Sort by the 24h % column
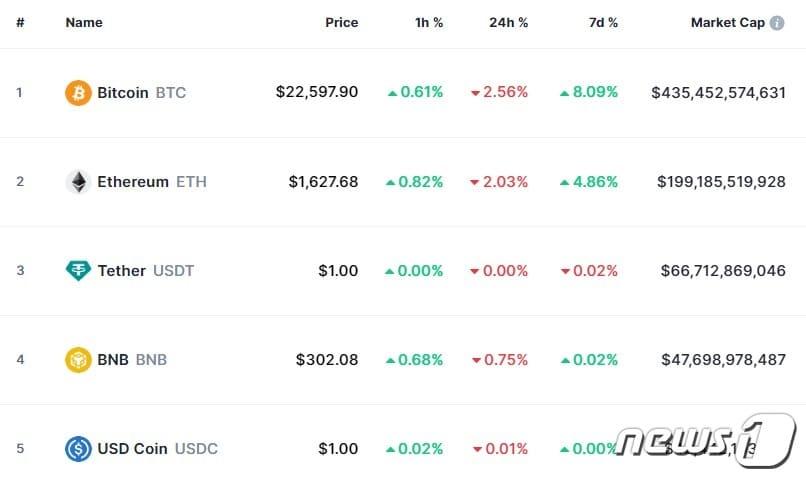This screenshot has height=480, width=806. tap(508, 23)
